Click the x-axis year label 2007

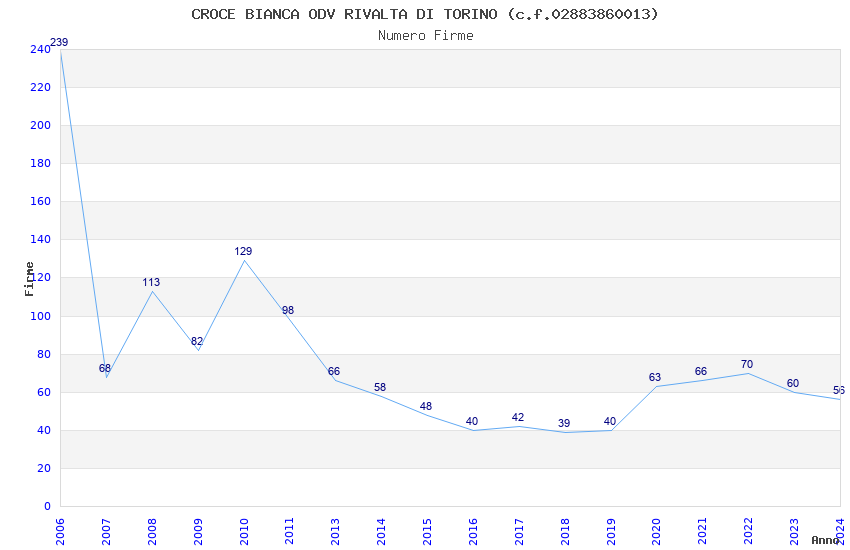tap(106, 531)
